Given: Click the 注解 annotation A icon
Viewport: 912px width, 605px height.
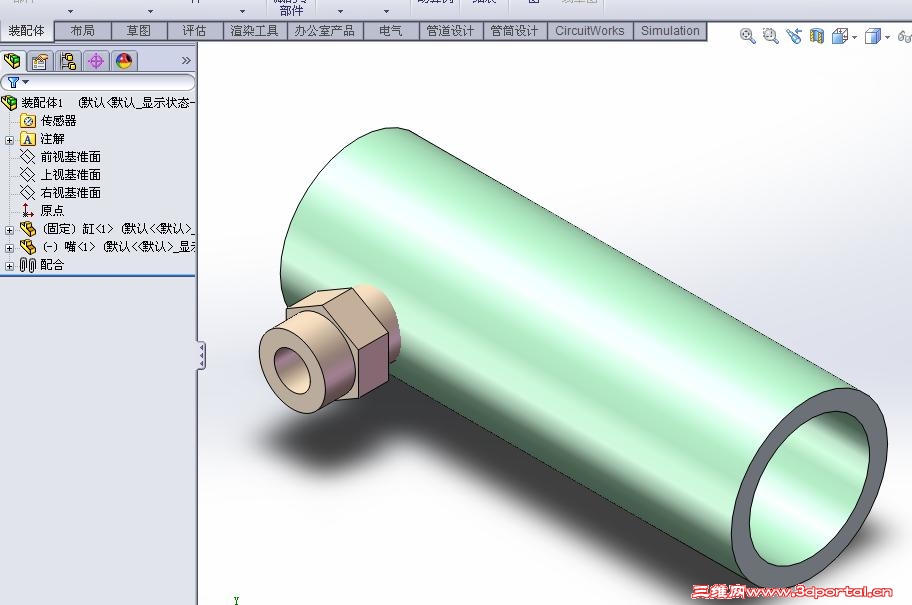Looking at the screenshot, I should coord(28,139).
